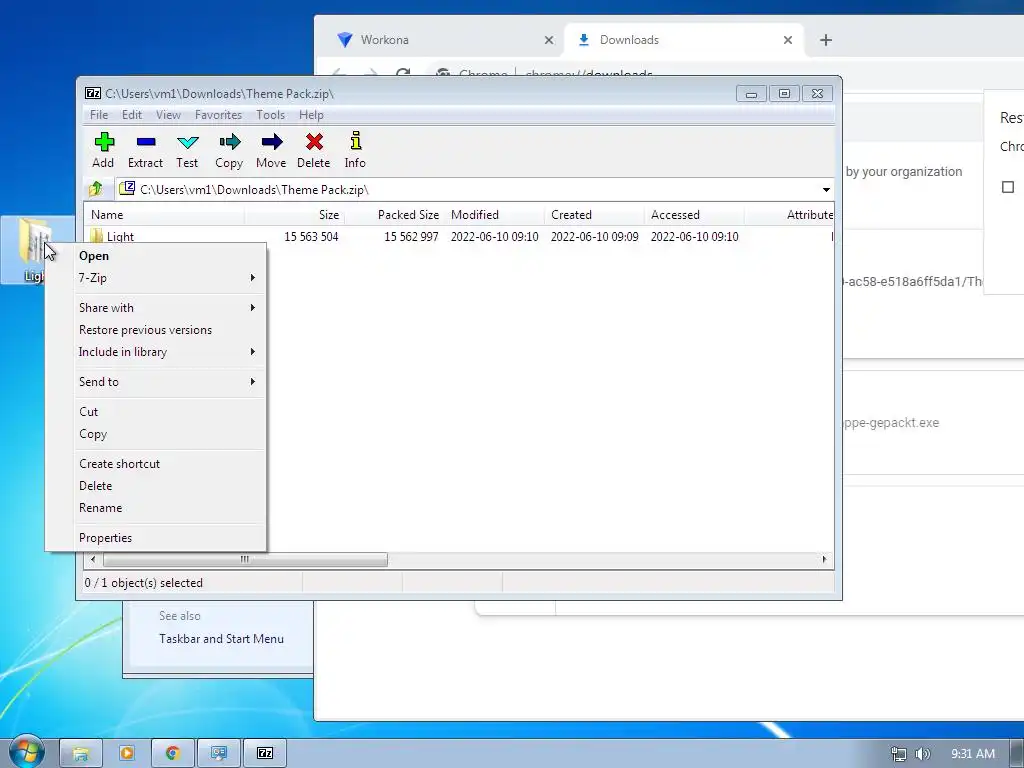Image resolution: width=1024 pixels, height=768 pixels.
Task: Minimize the 7-Zip window
Action: click(x=751, y=94)
